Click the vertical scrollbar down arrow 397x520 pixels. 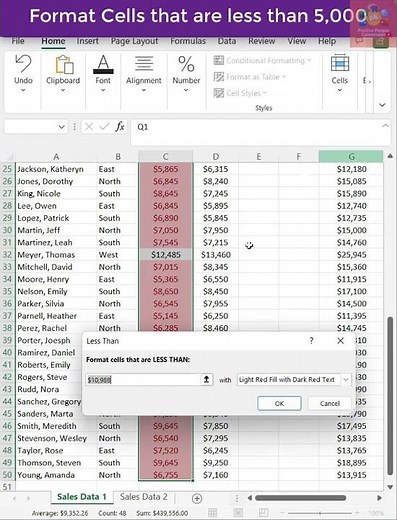[390, 487]
